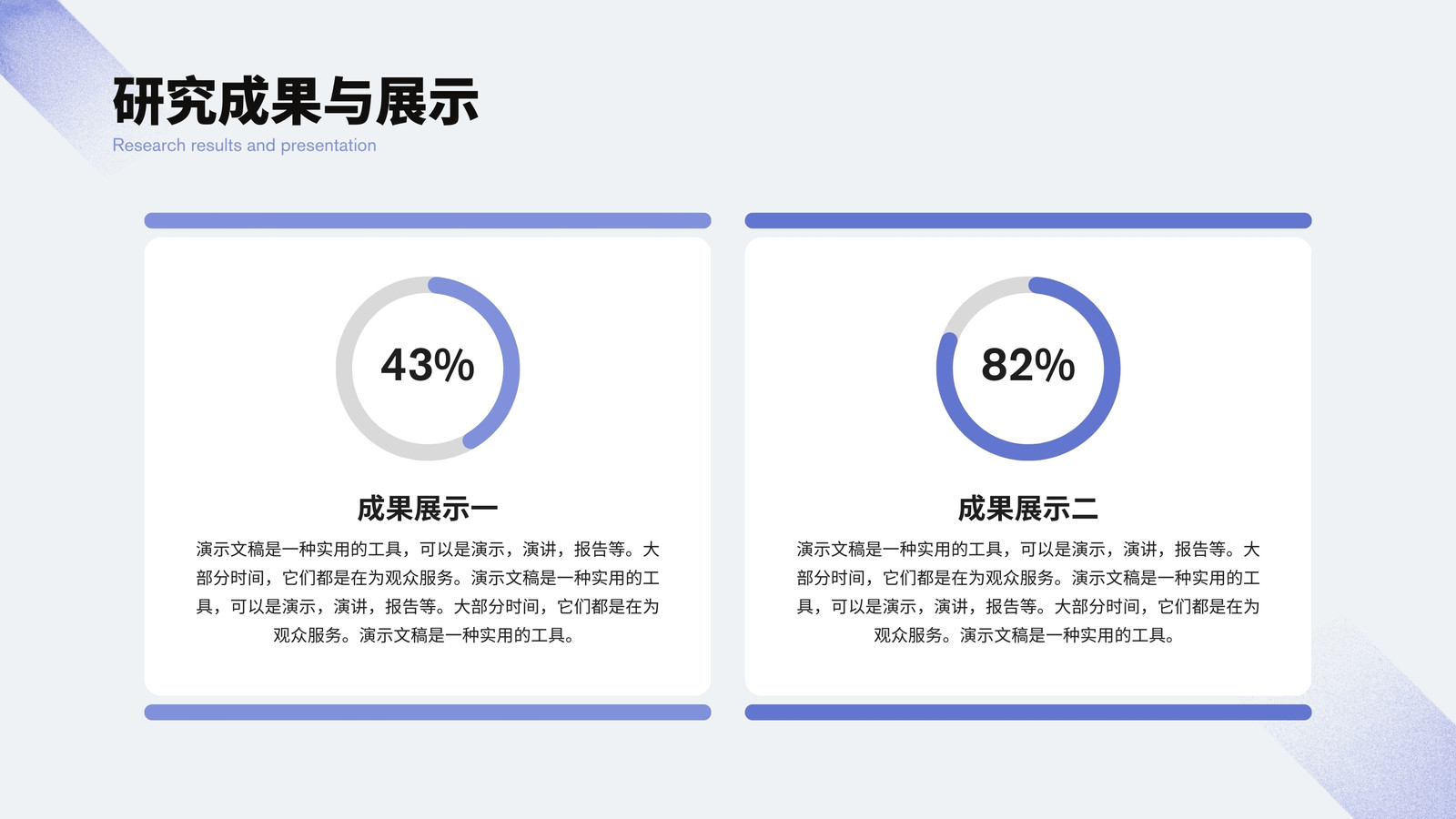Click the 82% percentage text
The width and height of the screenshot is (1456, 819).
pyautogui.click(x=1028, y=365)
